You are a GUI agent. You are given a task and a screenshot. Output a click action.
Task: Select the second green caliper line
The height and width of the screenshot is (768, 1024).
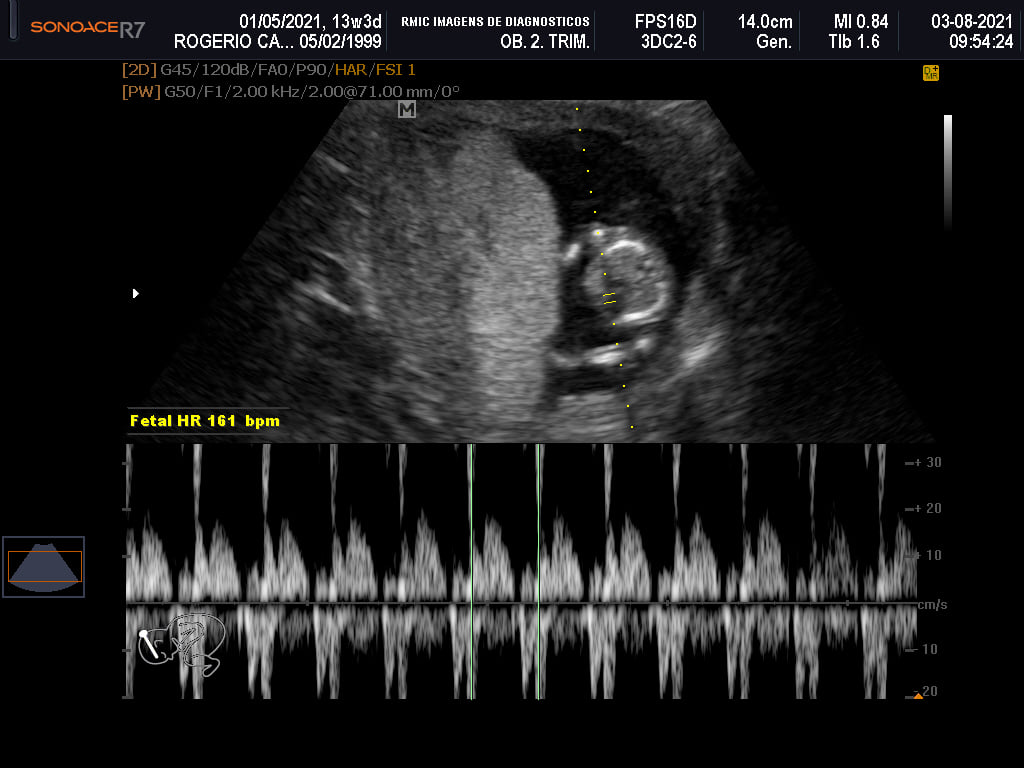[x=538, y=571]
